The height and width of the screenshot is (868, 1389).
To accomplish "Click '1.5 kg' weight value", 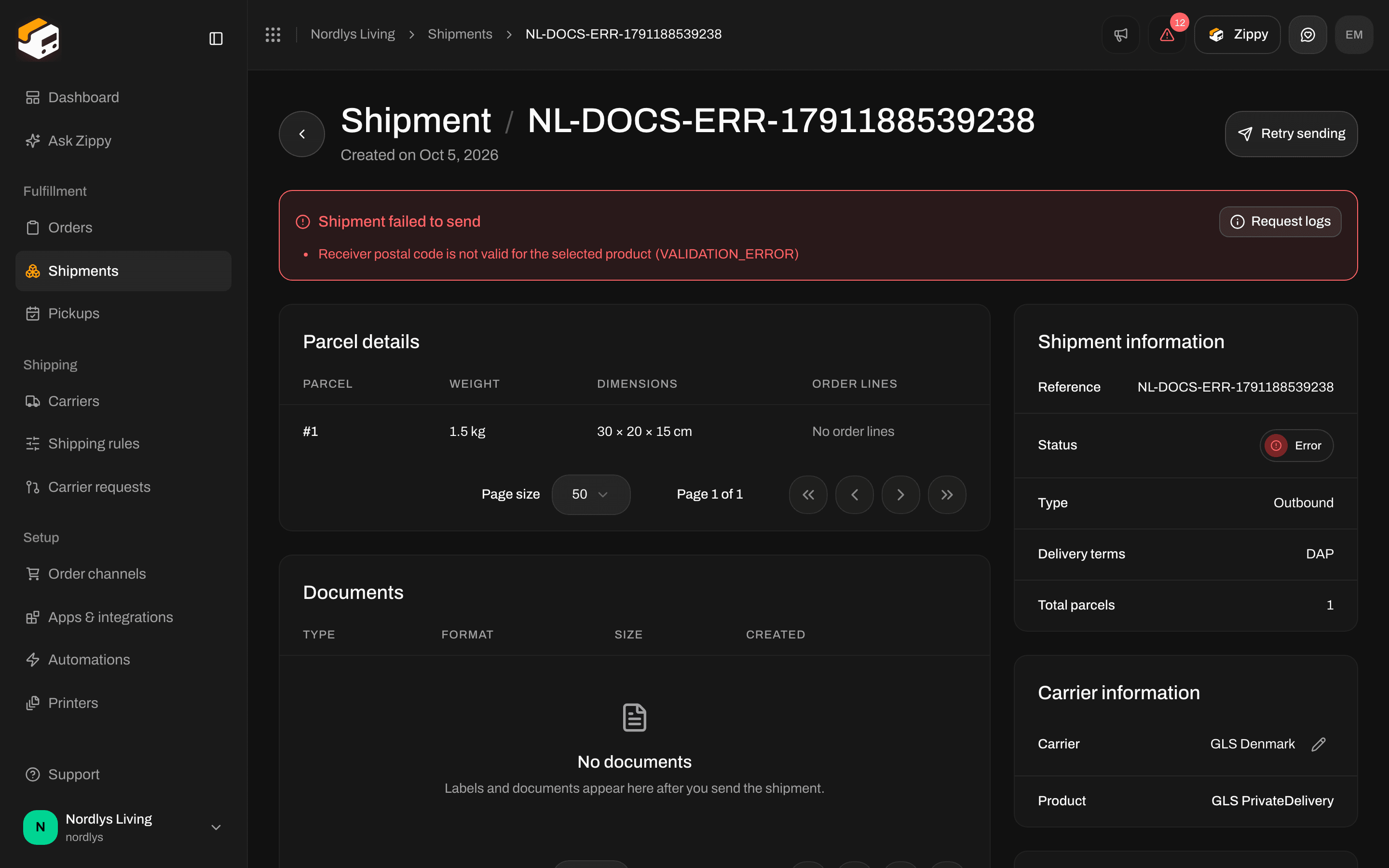I will click(467, 432).
